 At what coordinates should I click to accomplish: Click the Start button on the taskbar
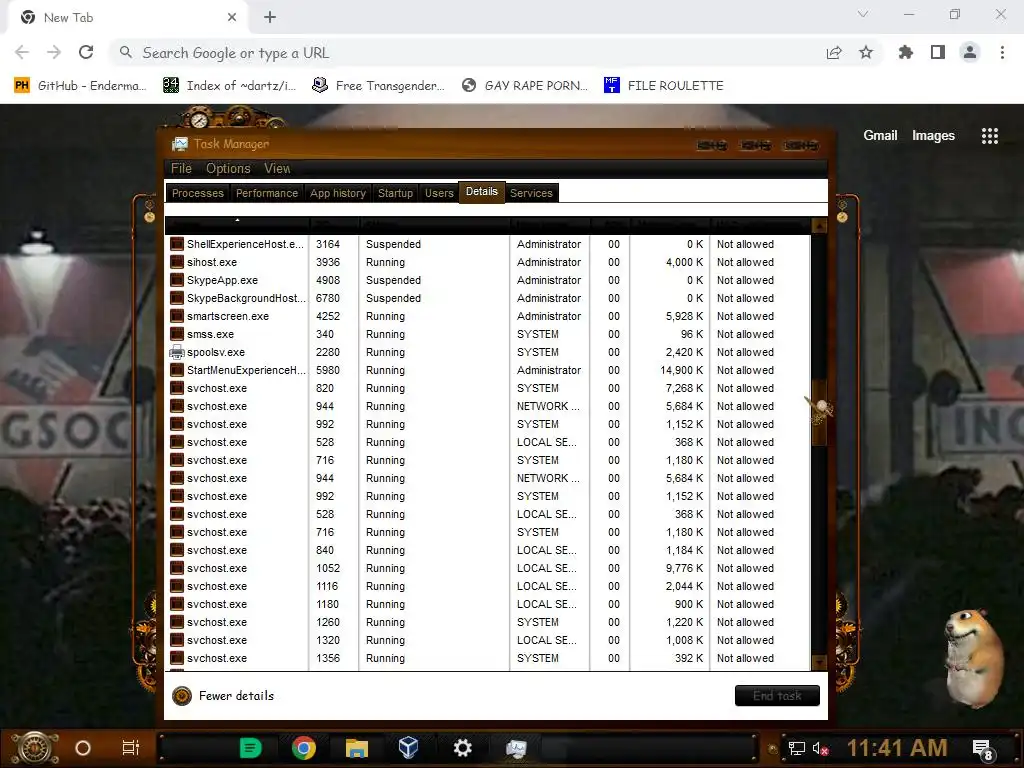coord(35,748)
